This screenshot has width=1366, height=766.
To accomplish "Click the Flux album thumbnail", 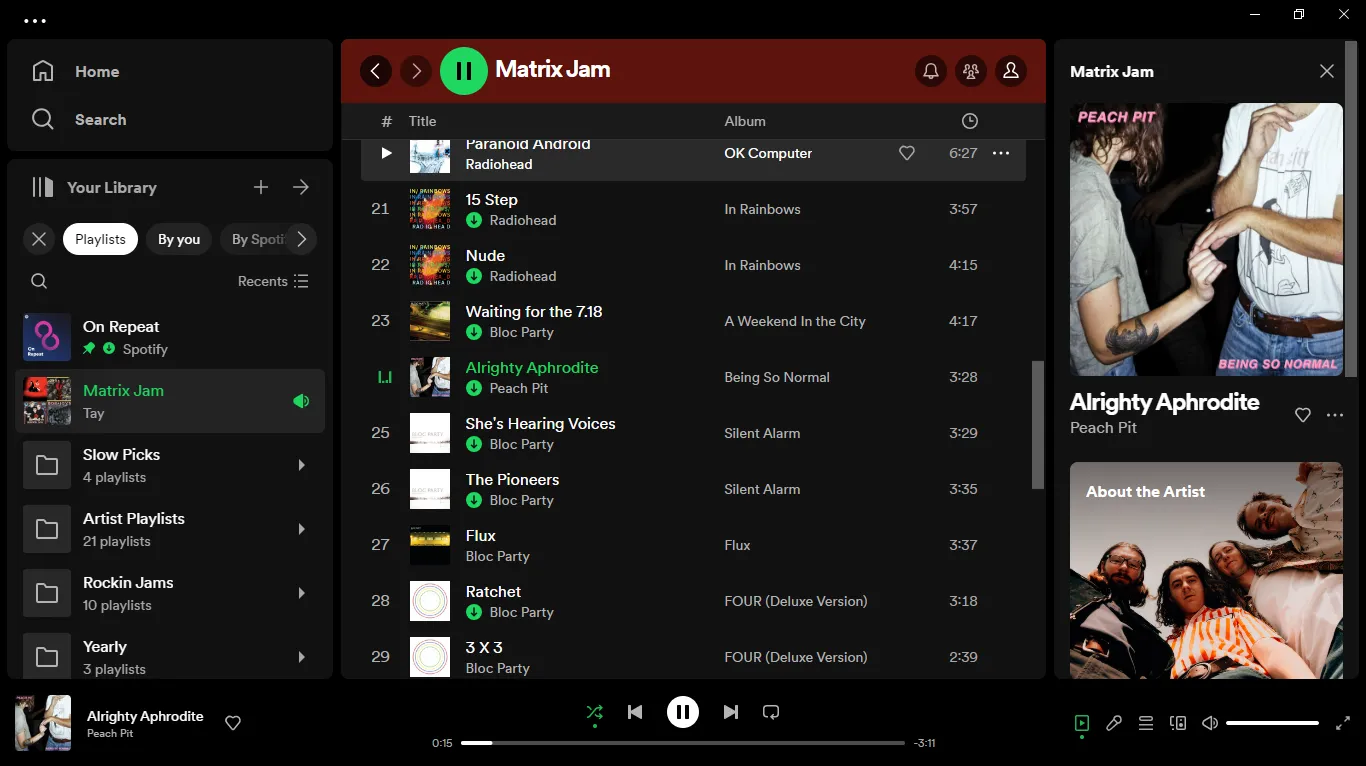I will (x=430, y=545).
